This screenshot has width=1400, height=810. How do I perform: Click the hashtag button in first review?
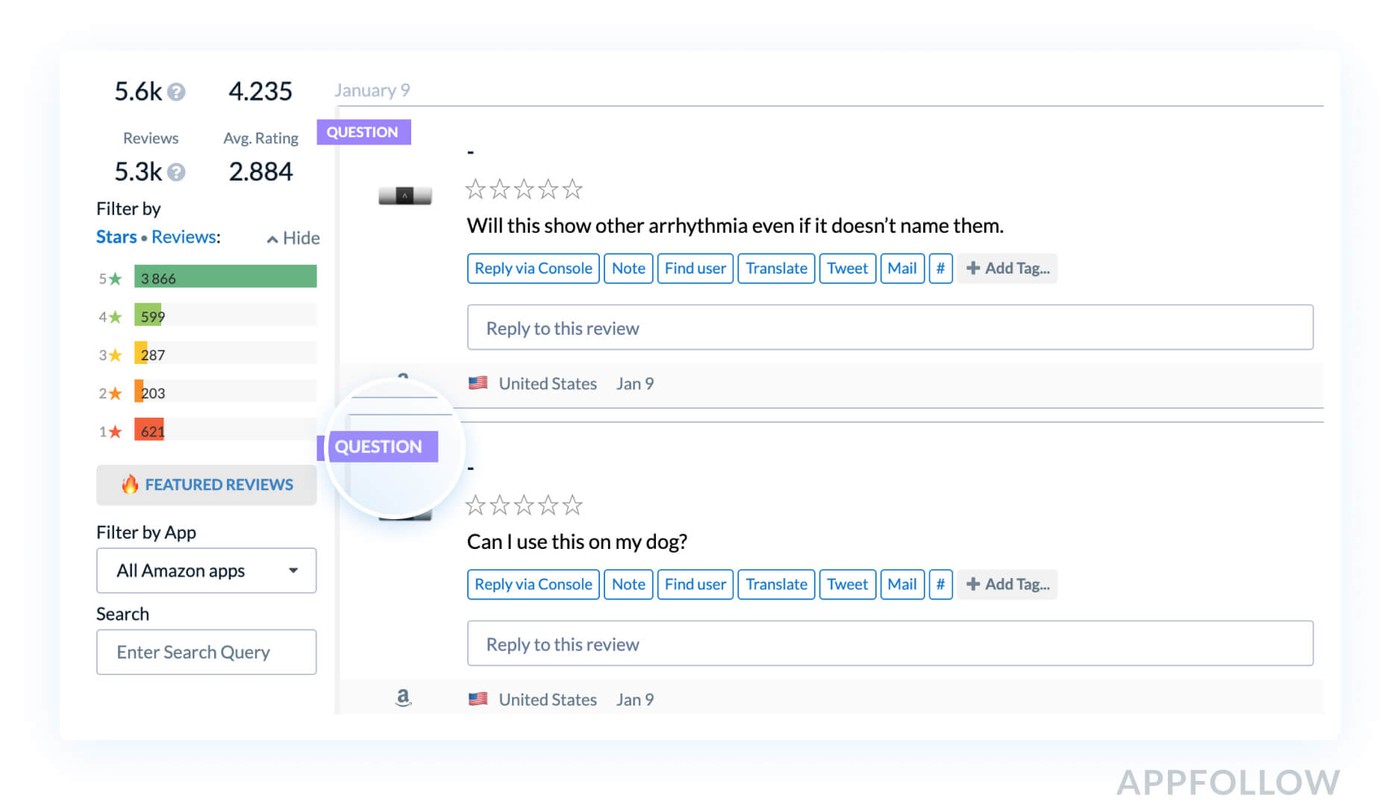(x=940, y=268)
